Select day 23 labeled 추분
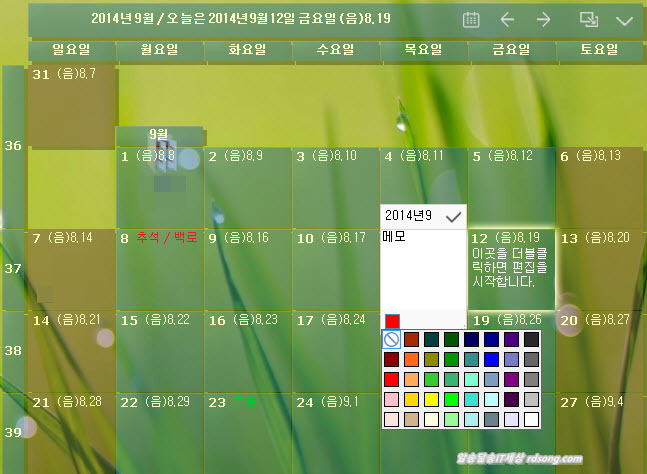Screen dimensions: 647x474 [248, 433]
